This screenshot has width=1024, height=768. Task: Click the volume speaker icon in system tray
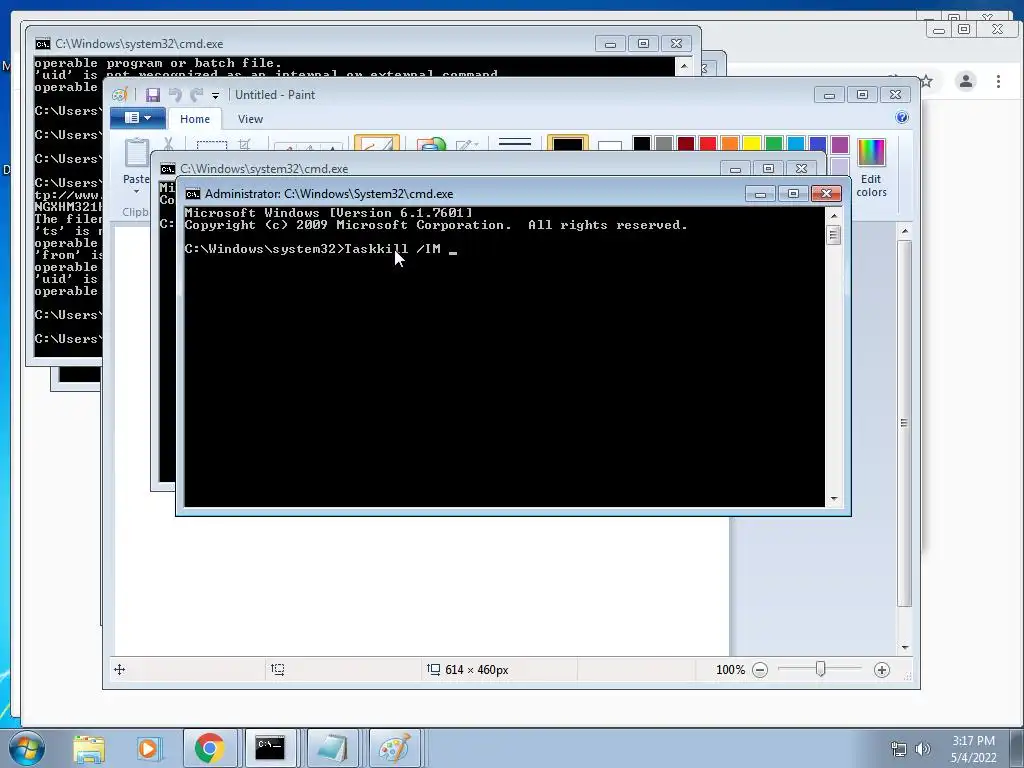(x=923, y=749)
